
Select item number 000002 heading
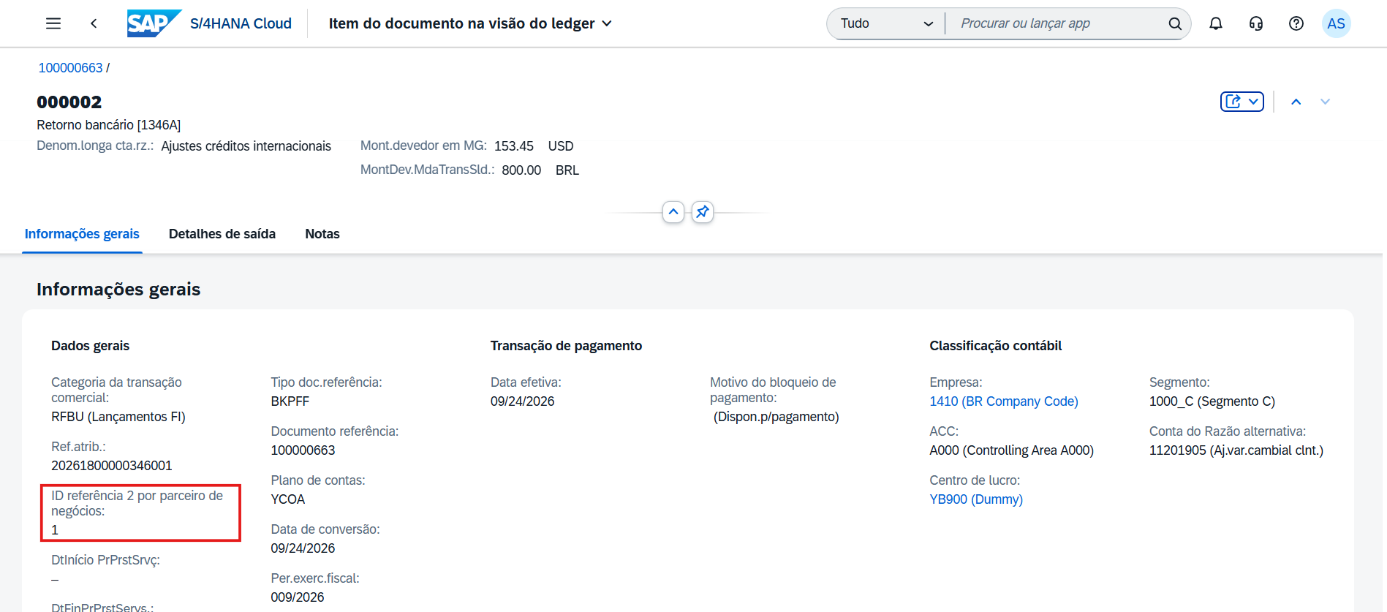(69, 102)
